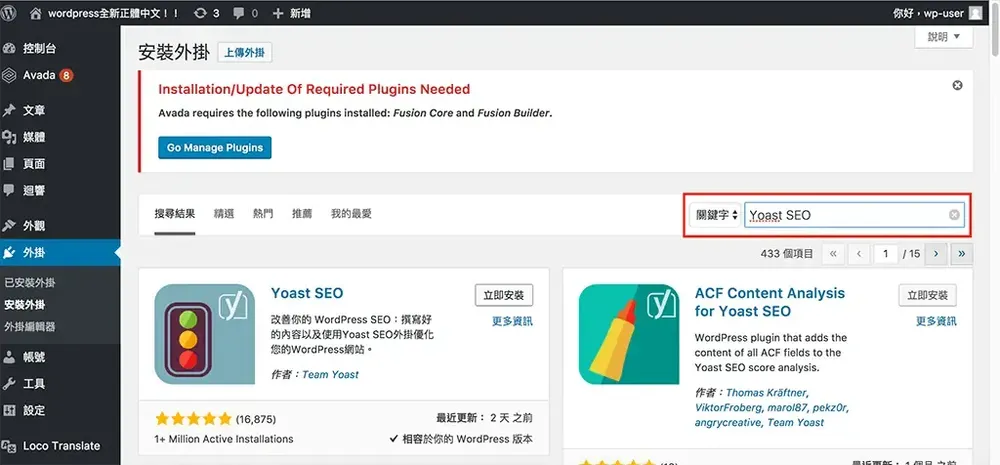Select 推薦 recommended tab

302,214
